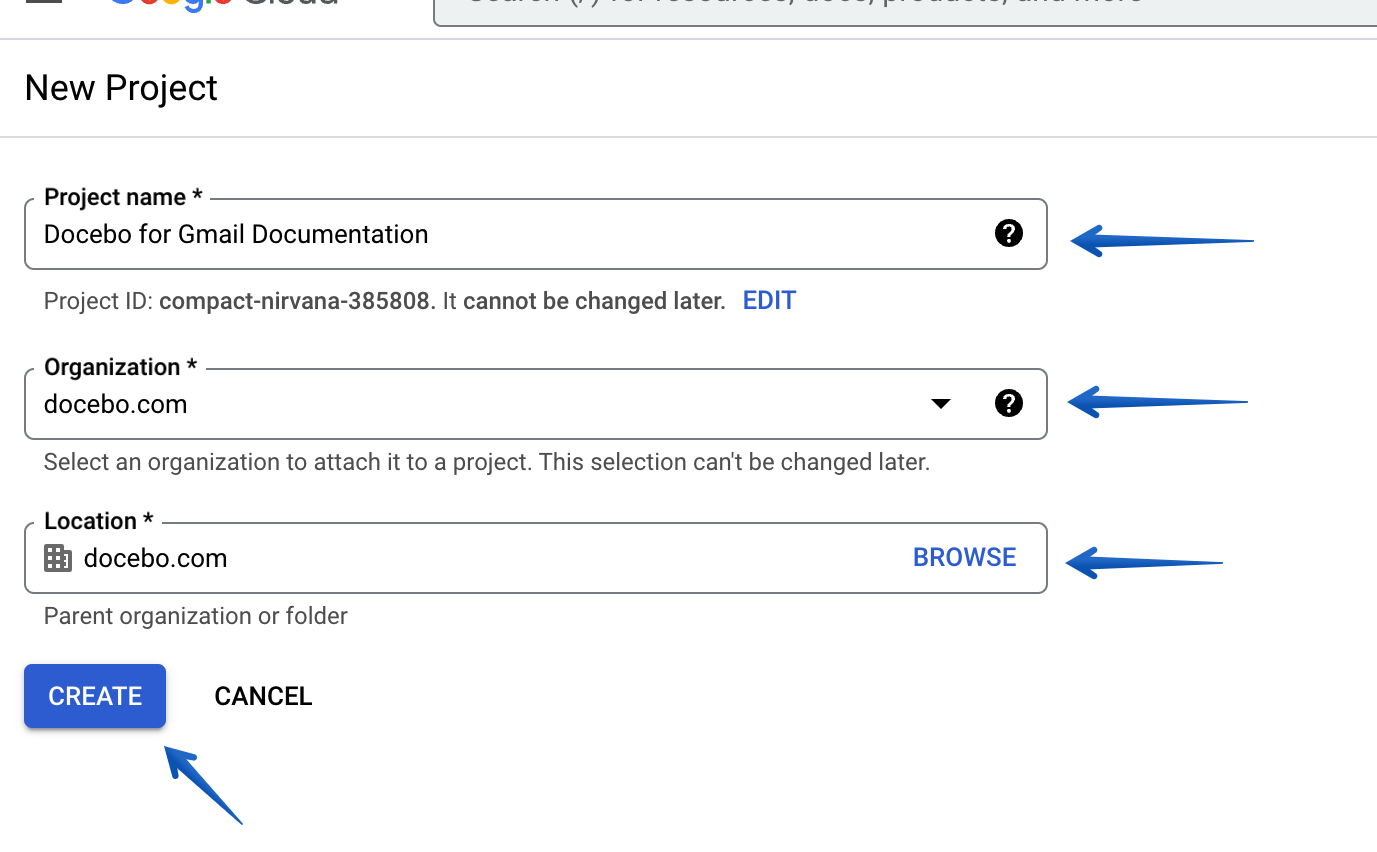1377x852 pixels.
Task: Click the New Project page heading
Action: (121, 88)
